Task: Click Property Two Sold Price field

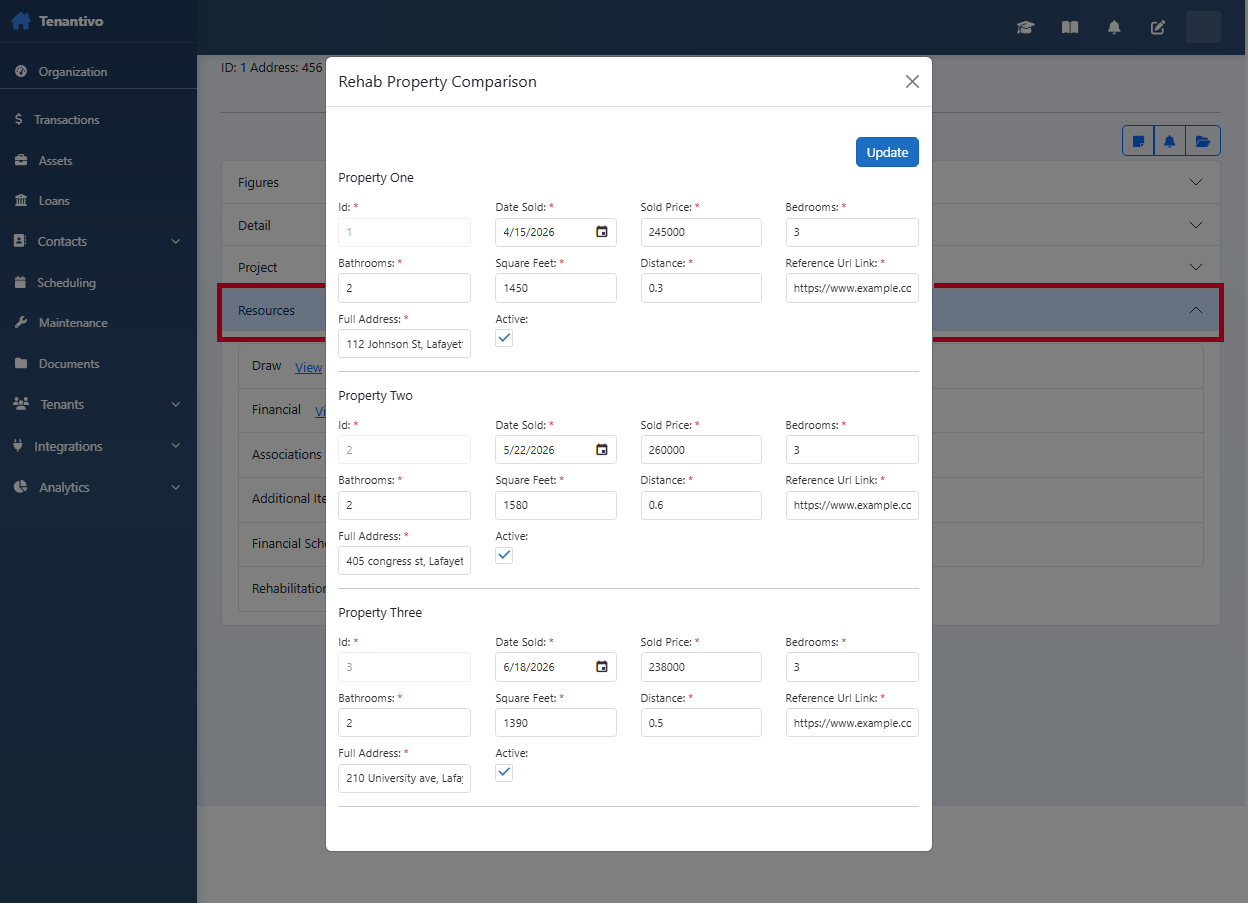Action: (701, 450)
